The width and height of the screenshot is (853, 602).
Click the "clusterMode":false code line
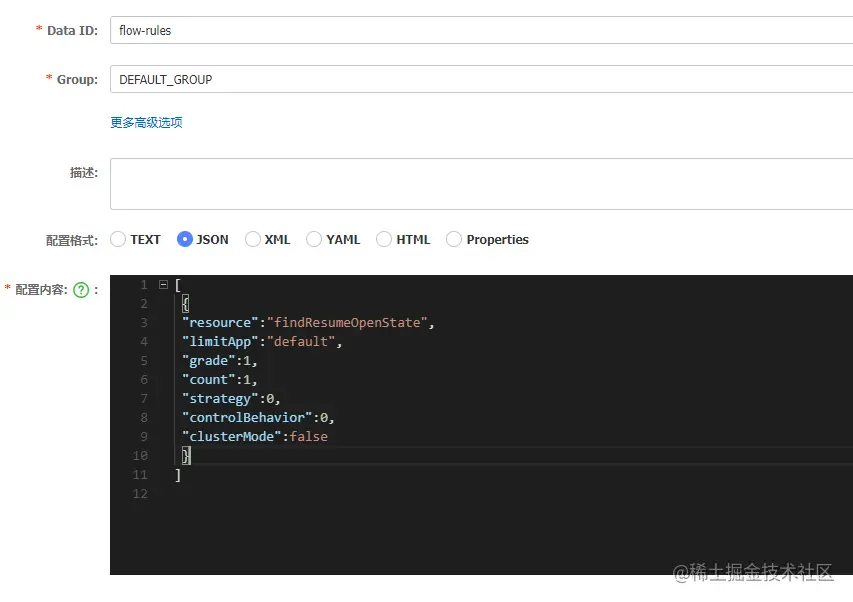pyautogui.click(x=255, y=437)
